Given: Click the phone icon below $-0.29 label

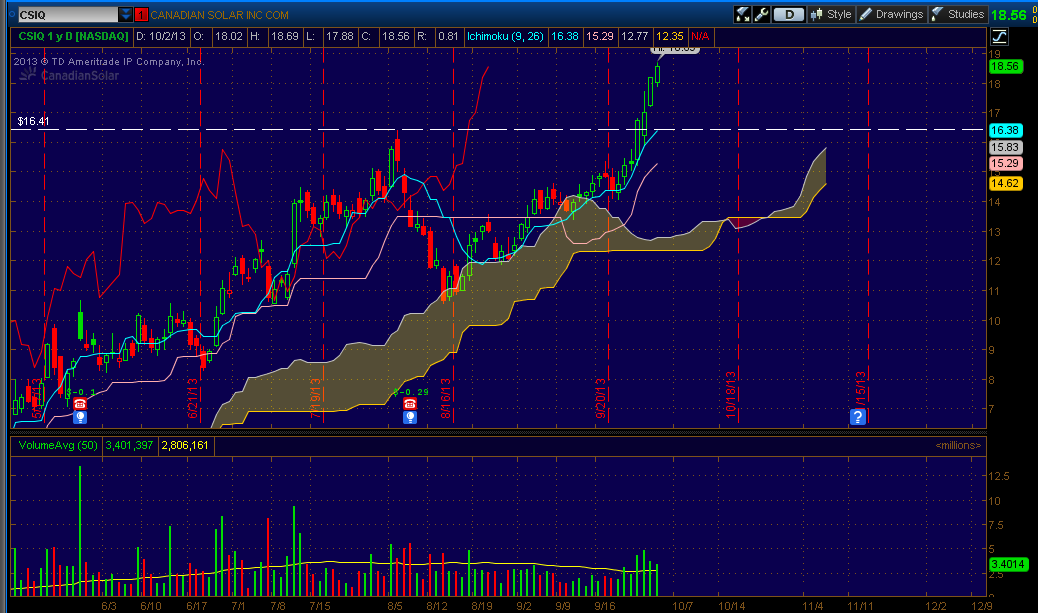Looking at the screenshot, I should (x=410, y=404).
